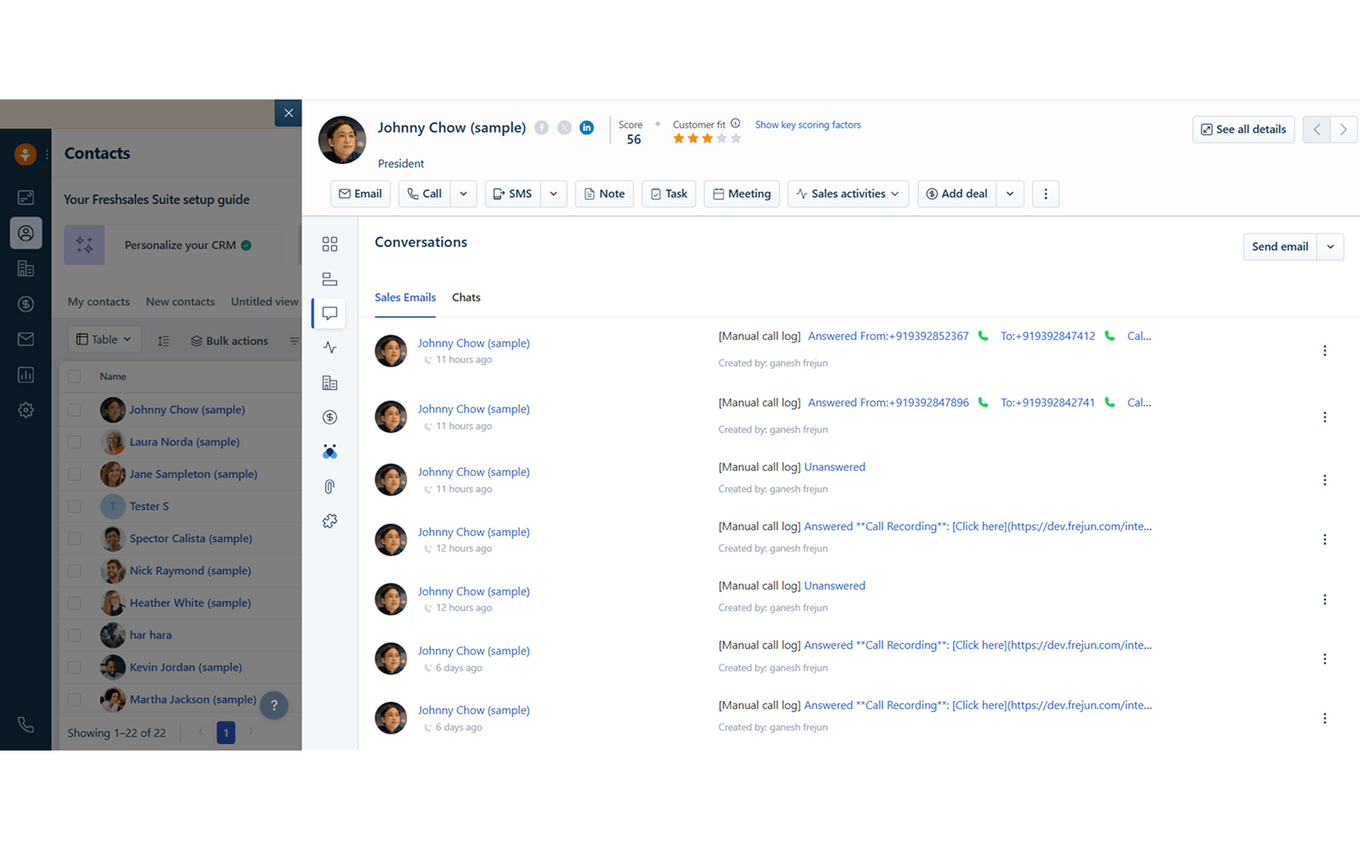Check the Tester S row checkbox
Image resolution: width=1360 pixels, height=850 pixels.
75,506
